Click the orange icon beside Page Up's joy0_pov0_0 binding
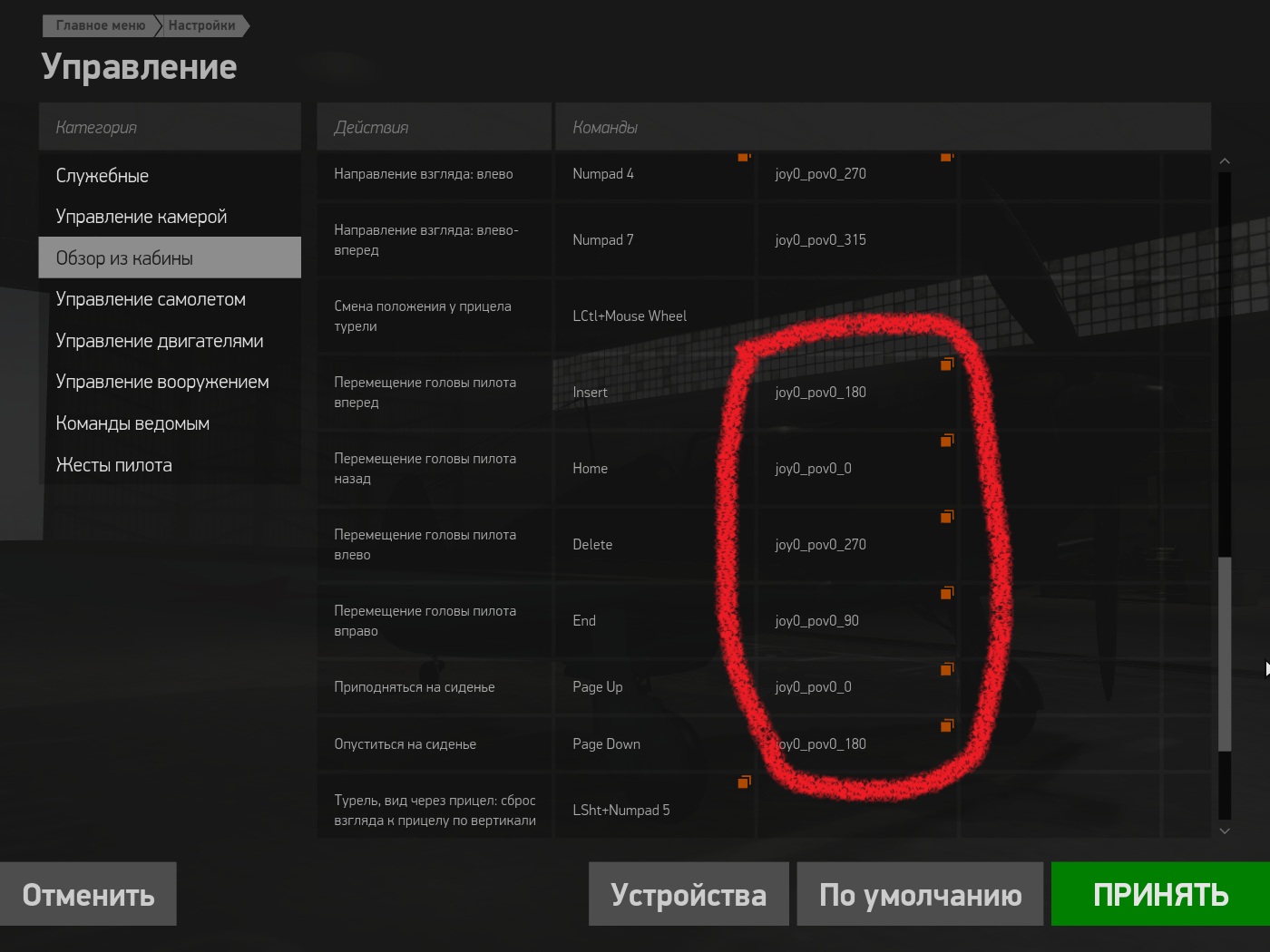Image resolution: width=1270 pixels, height=952 pixels. click(947, 668)
